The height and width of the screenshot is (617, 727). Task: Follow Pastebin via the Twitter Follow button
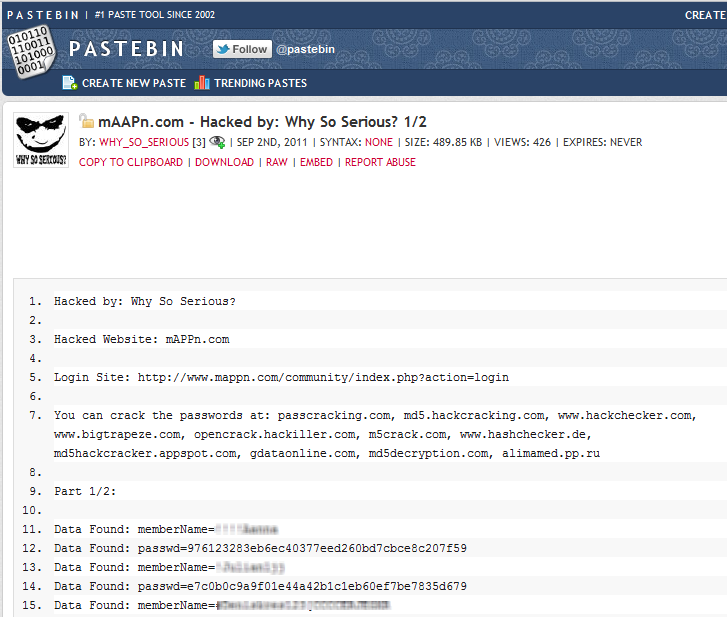tap(242, 49)
